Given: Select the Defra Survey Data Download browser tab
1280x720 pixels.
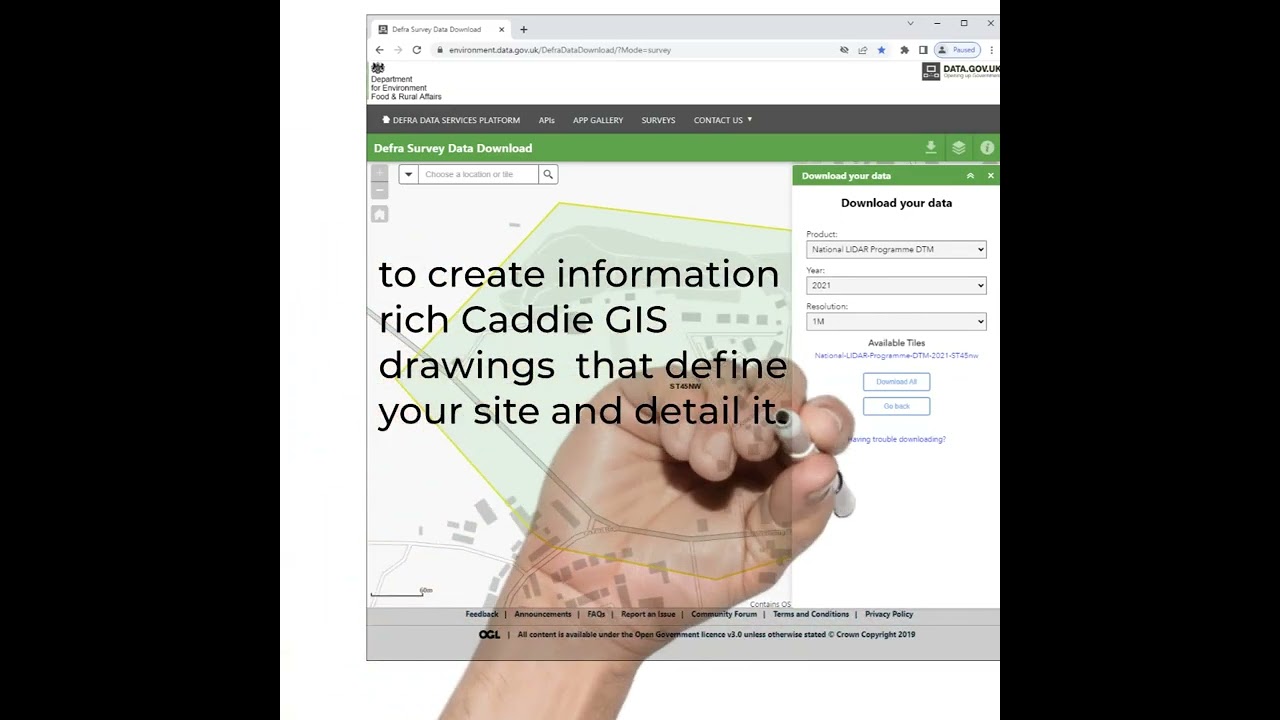Looking at the screenshot, I should click(439, 30).
